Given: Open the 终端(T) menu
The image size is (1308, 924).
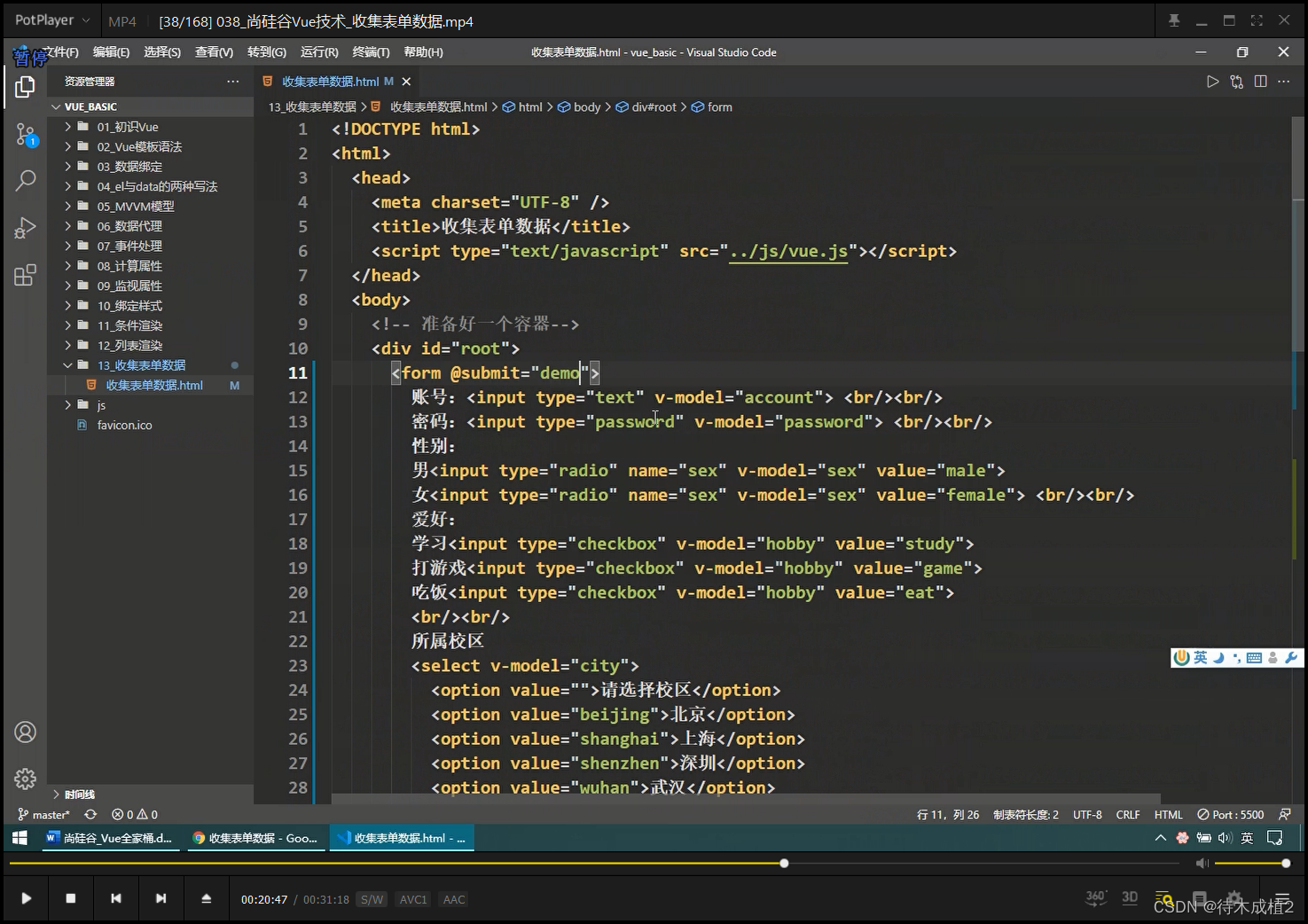Looking at the screenshot, I should click(371, 52).
